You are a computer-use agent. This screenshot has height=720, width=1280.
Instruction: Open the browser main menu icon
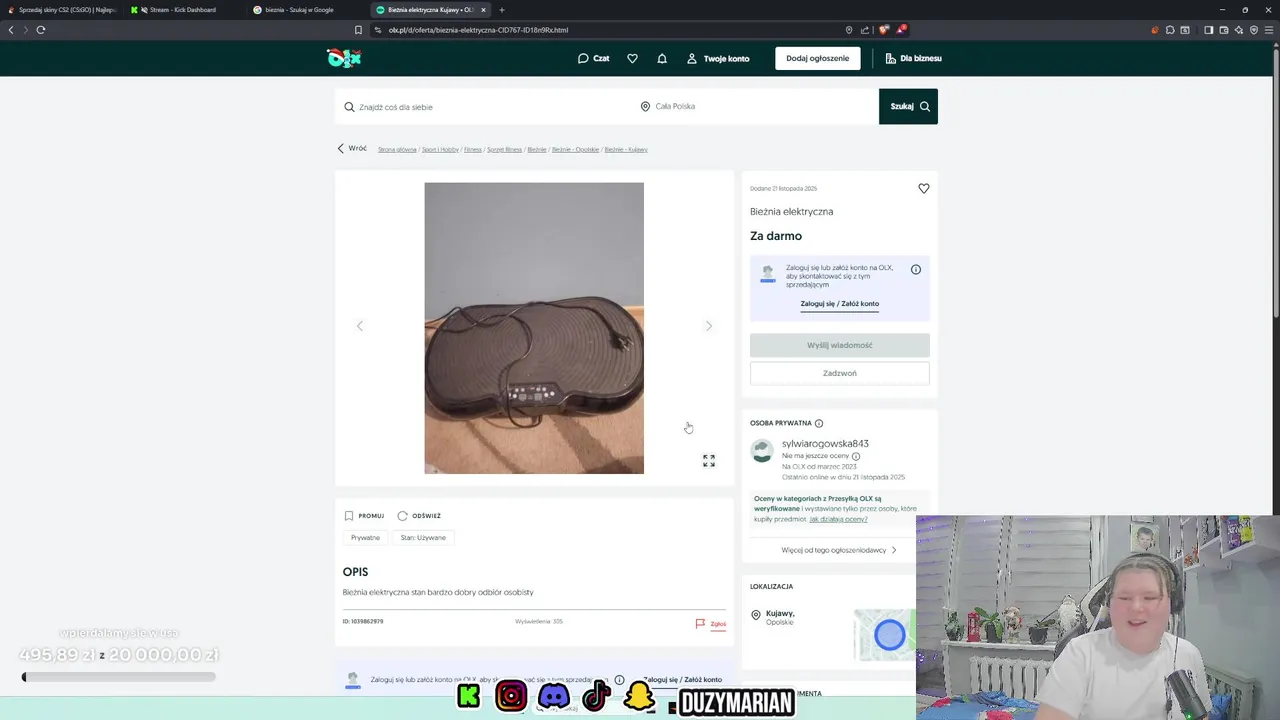[x=1269, y=30]
